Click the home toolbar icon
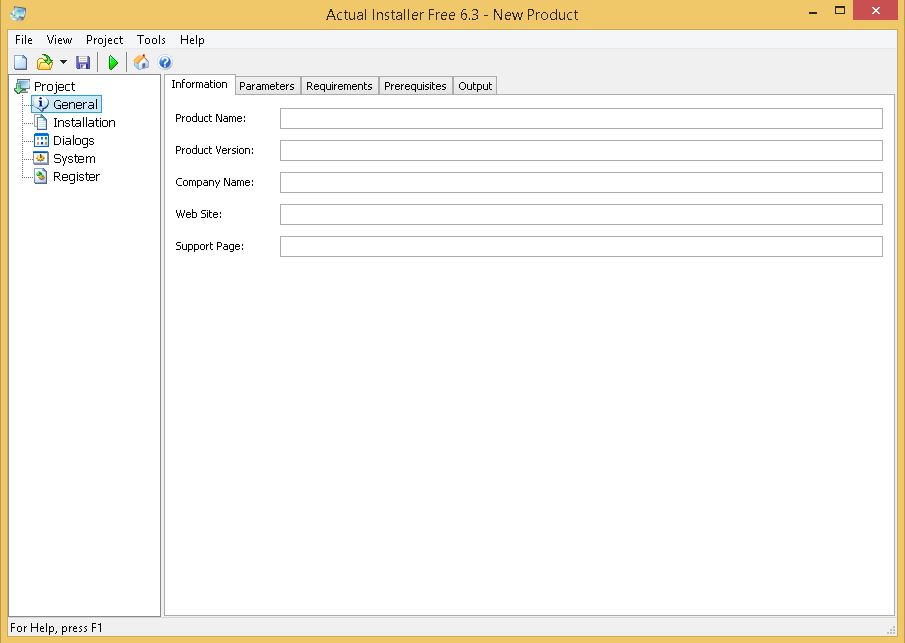The height and width of the screenshot is (643, 905). click(x=141, y=62)
